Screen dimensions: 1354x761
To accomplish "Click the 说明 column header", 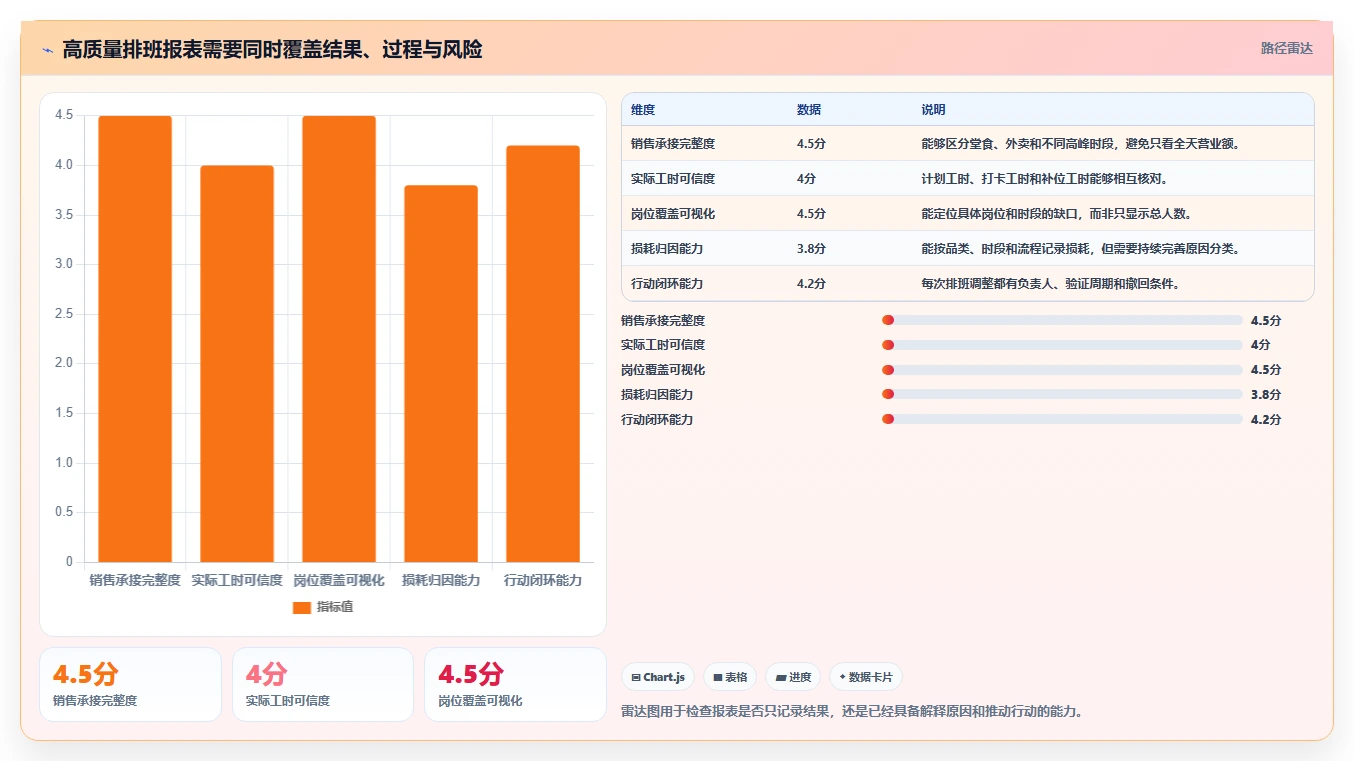I will click(x=933, y=110).
